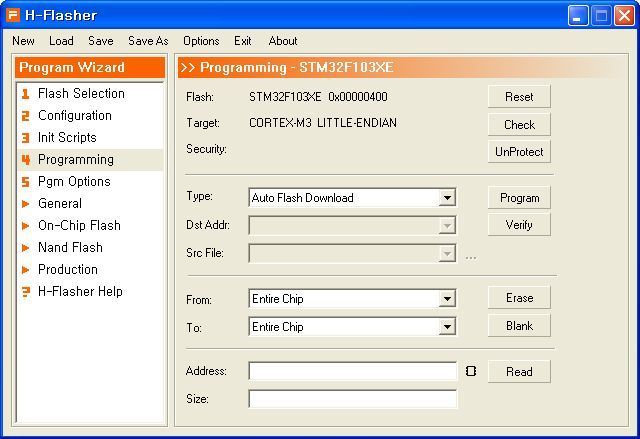Image resolution: width=640 pixels, height=439 pixels.
Task: Click the Size input field
Action: tap(353, 399)
